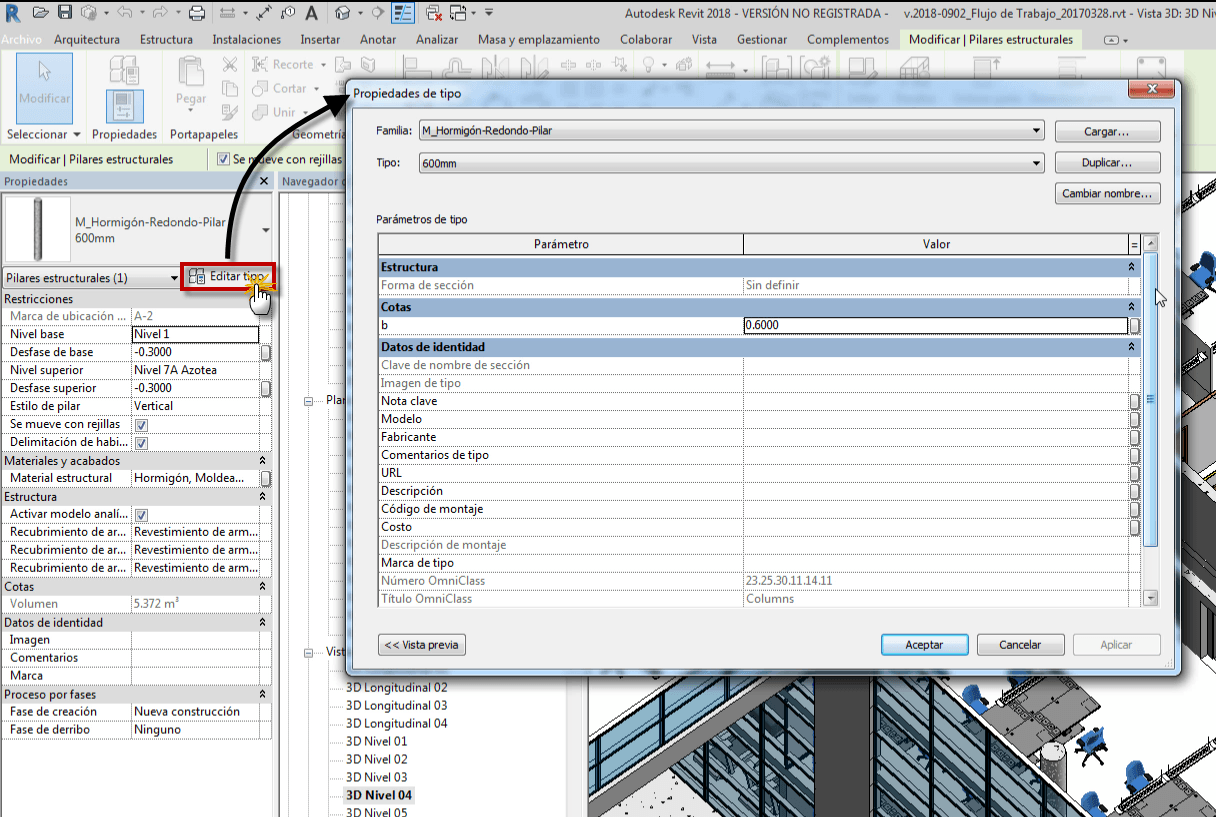Click the Nivel base field showing Nivel 1
Screen dimensions: 1216x817
(x=195, y=334)
